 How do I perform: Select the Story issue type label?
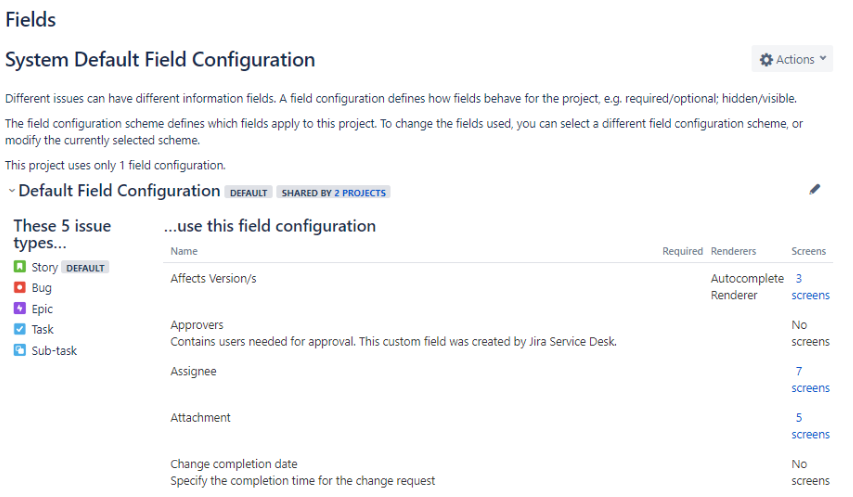[x=44, y=267]
